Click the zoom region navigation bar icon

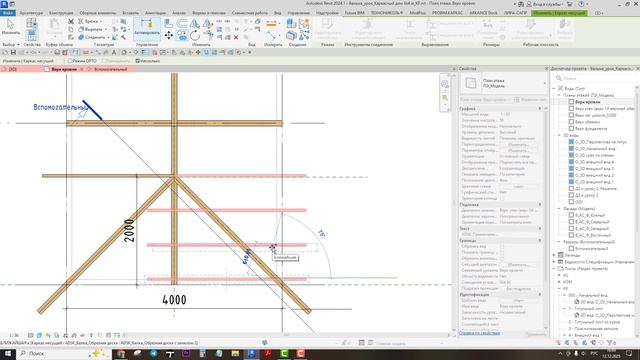445,98
